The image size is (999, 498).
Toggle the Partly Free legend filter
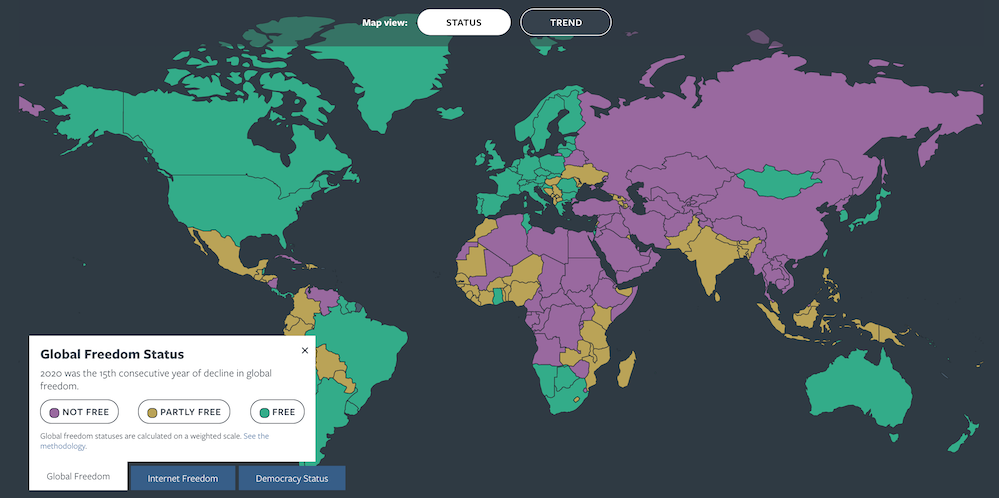pyautogui.click(x=184, y=411)
